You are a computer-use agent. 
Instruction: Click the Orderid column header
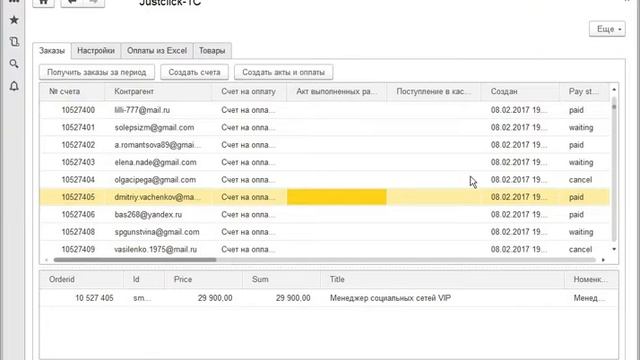82,280
